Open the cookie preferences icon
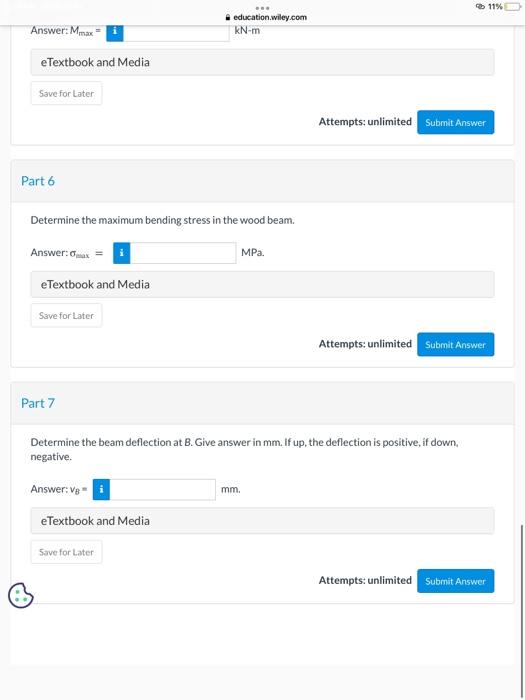 (x=21, y=595)
